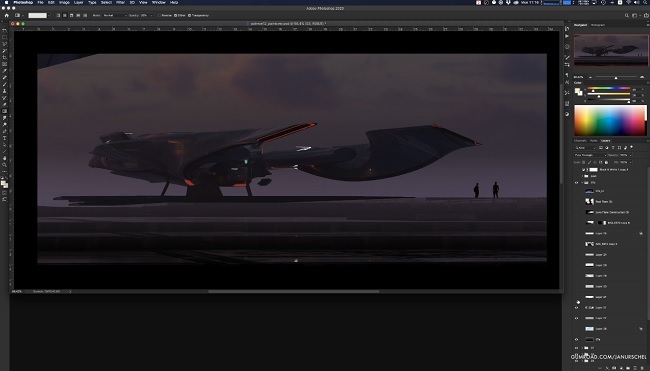
Task: Select the Crop tool in toolbar
Action: click(5, 58)
